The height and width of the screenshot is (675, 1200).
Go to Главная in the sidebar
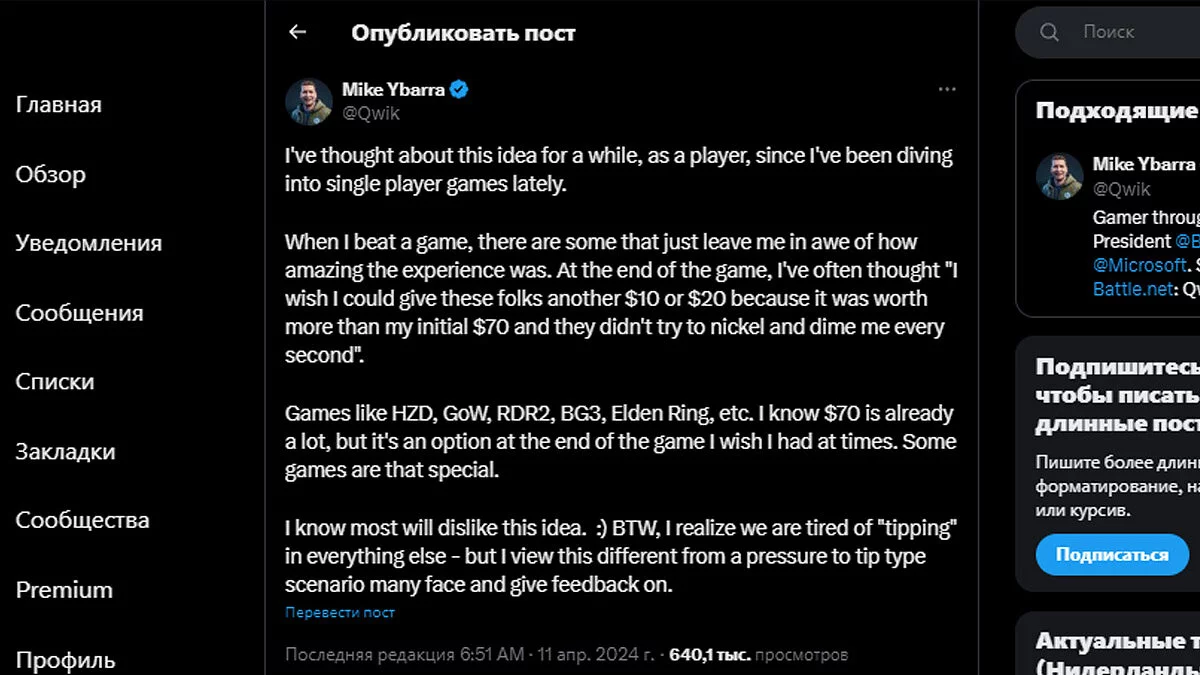(x=59, y=105)
